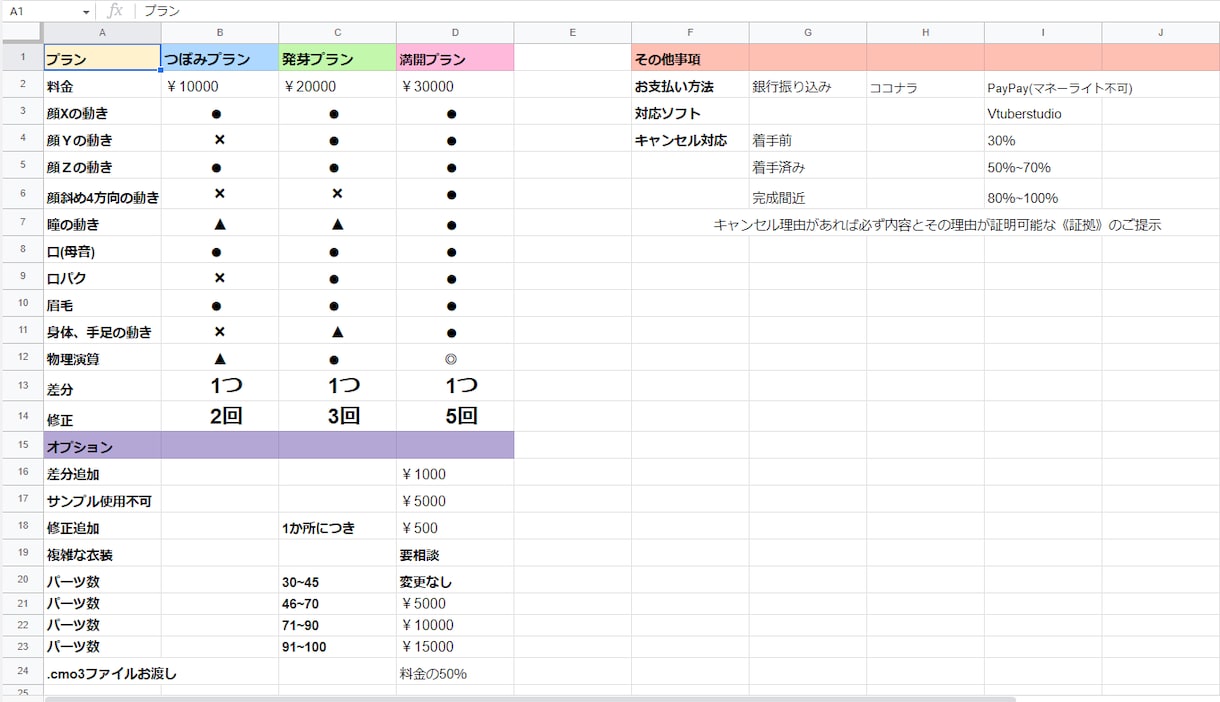
Task: Click the ￥15000 cell
Action: [x=455, y=647]
